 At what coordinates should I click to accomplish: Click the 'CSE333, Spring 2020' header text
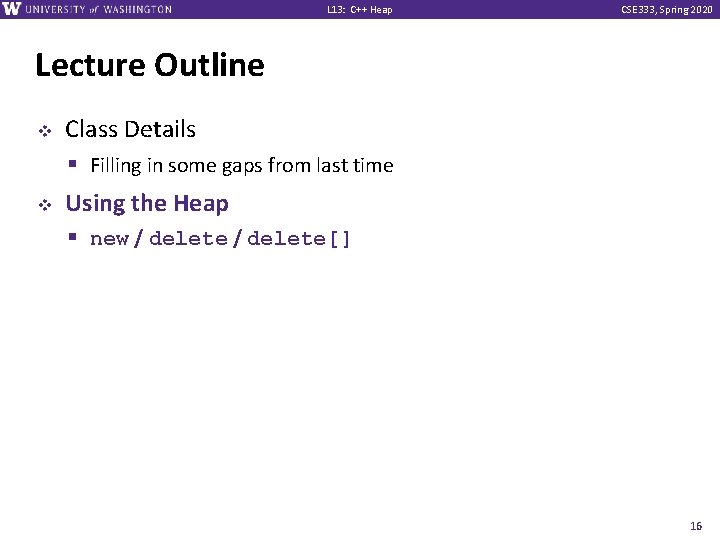click(666, 10)
